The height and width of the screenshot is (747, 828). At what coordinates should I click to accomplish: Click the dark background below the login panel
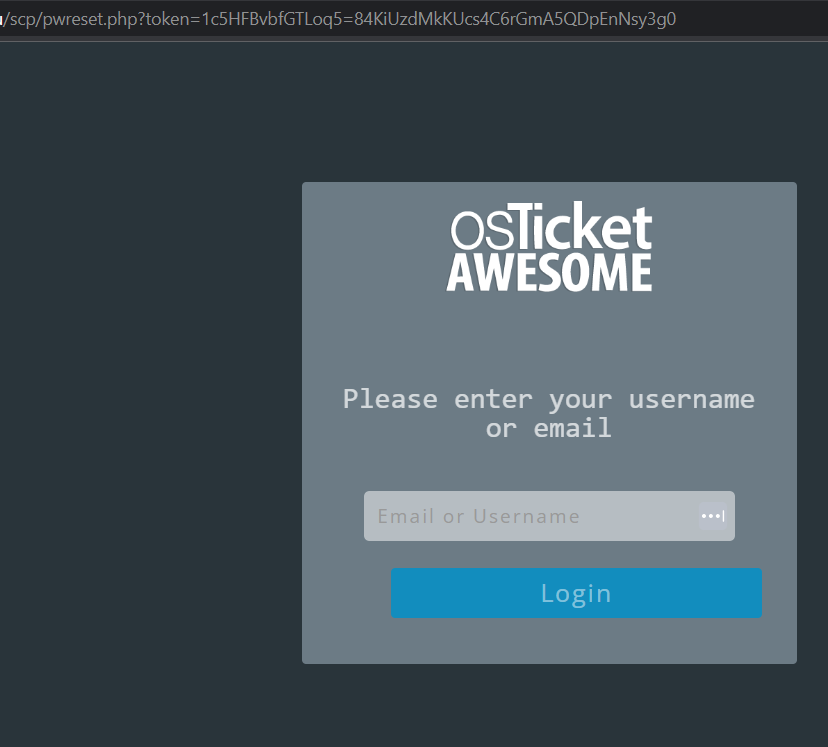(x=549, y=705)
